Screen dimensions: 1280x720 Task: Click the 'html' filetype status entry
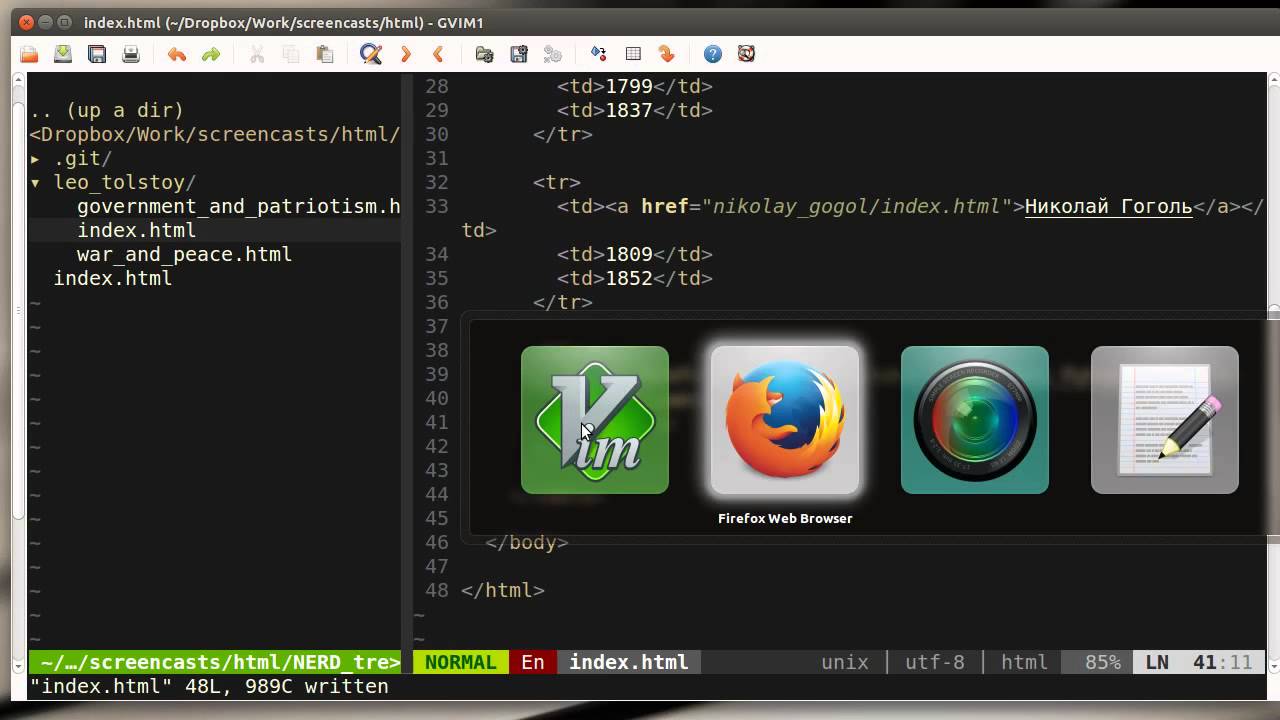tap(1024, 662)
